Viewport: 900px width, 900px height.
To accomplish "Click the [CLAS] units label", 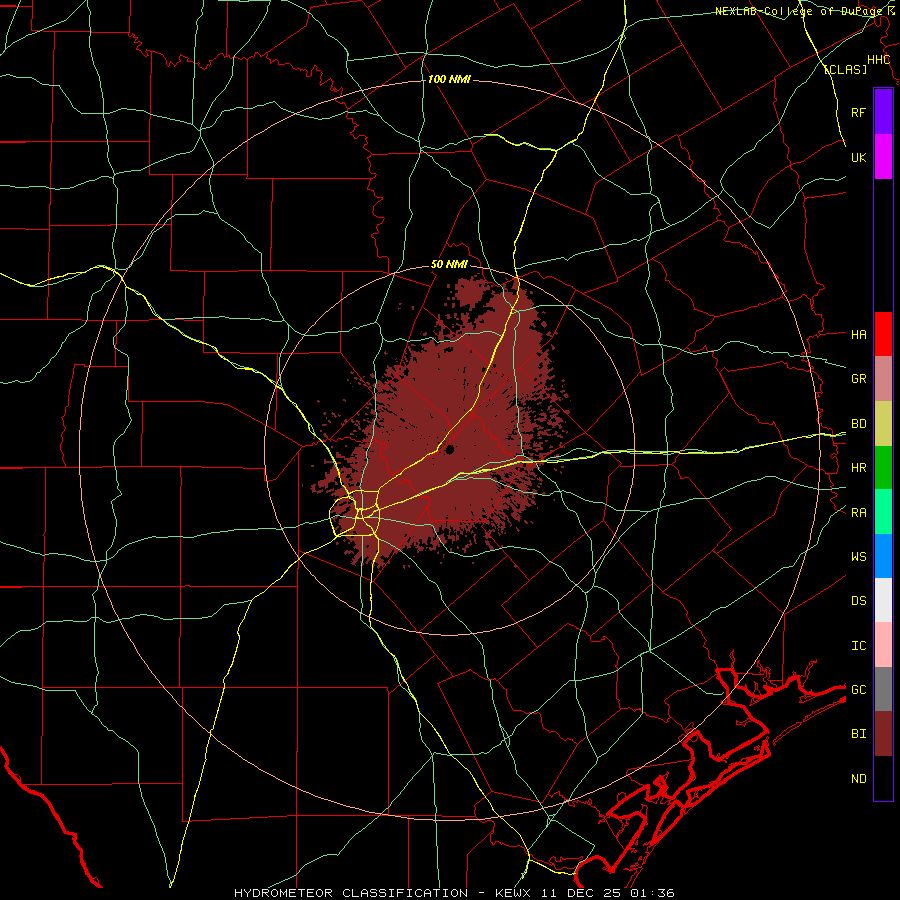I will (x=845, y=69).
